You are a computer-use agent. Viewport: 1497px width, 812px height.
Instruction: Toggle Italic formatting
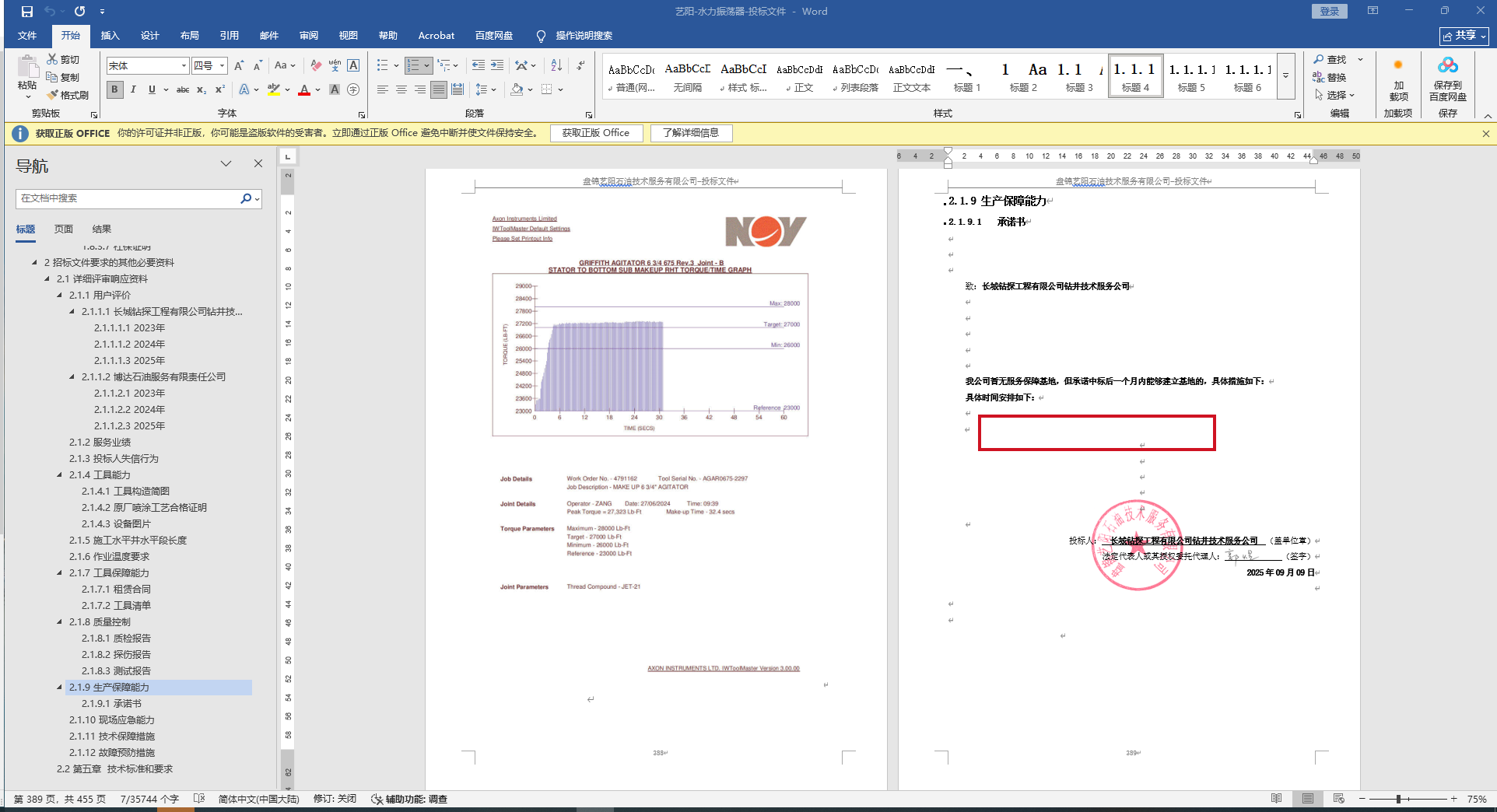[133, 89]
